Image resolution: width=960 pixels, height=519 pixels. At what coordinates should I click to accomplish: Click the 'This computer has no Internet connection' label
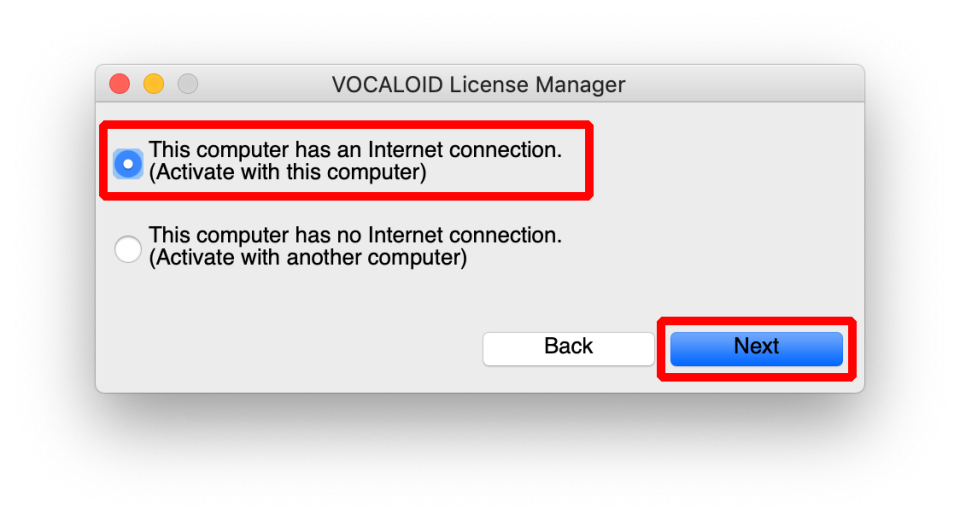pyautogui.click(x=355, y=236)
